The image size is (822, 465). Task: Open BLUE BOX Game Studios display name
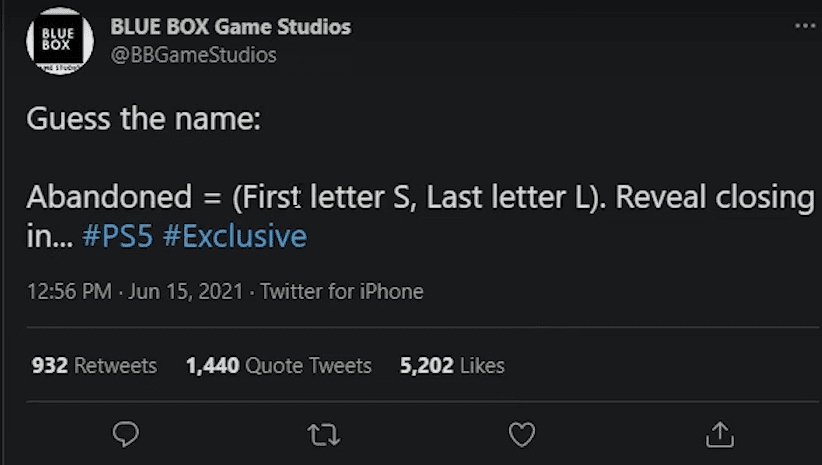pos(231,27)
